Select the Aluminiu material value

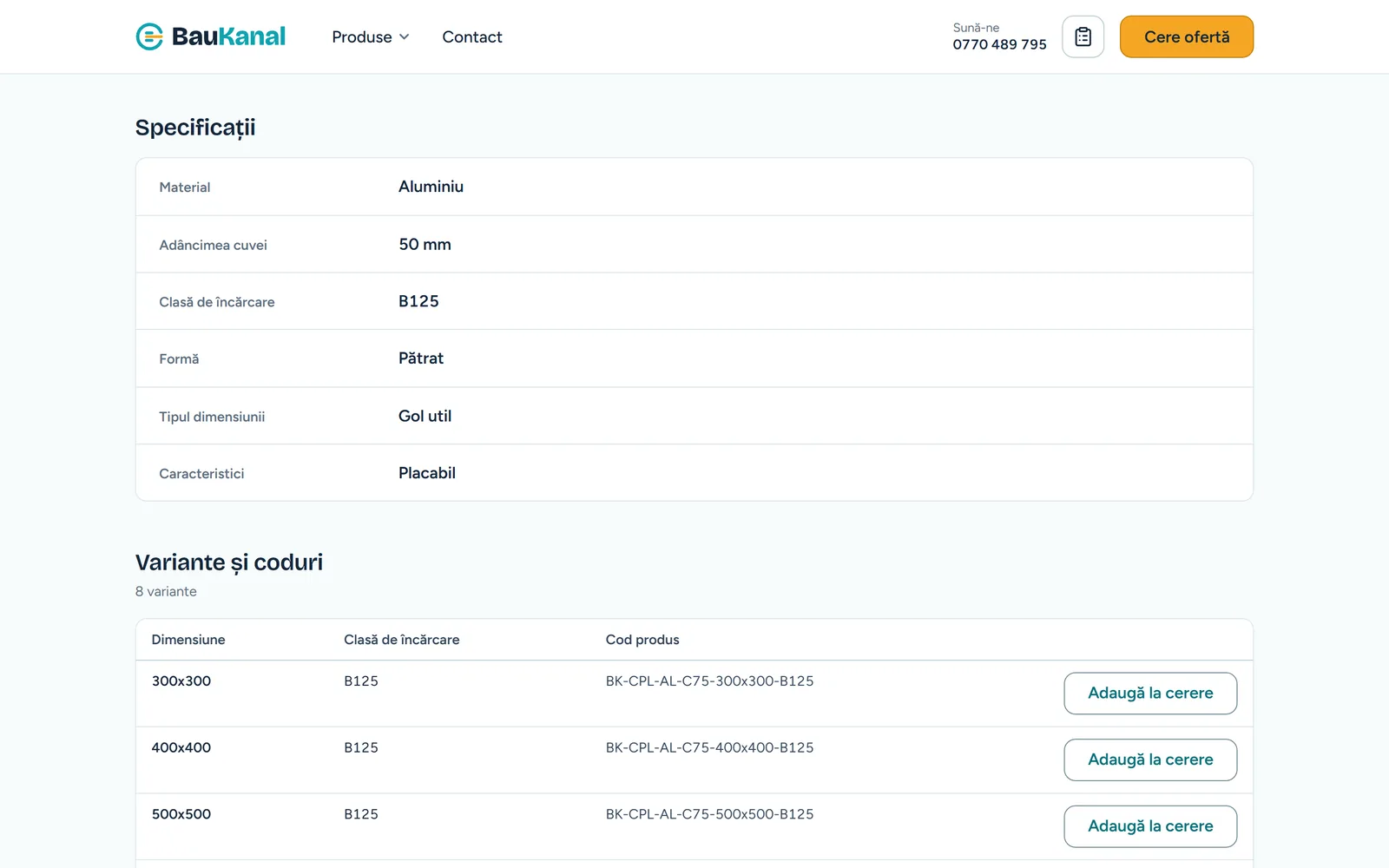coord(431,187)
